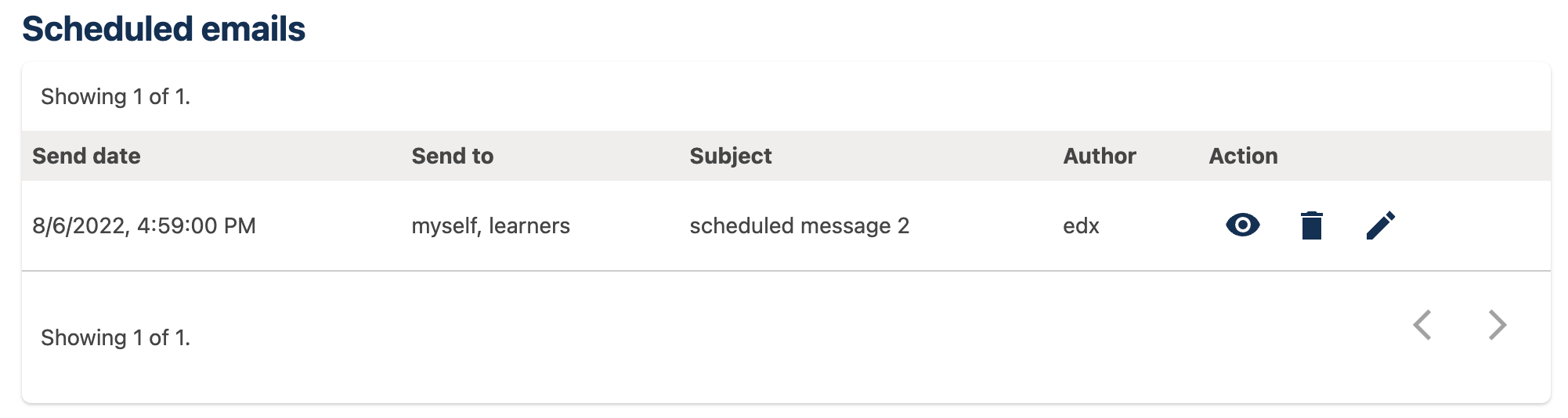Go to previous page of scheduled emails
Image resolution: width=1568 pixels, height=418 pixels.
point(1422,325)
